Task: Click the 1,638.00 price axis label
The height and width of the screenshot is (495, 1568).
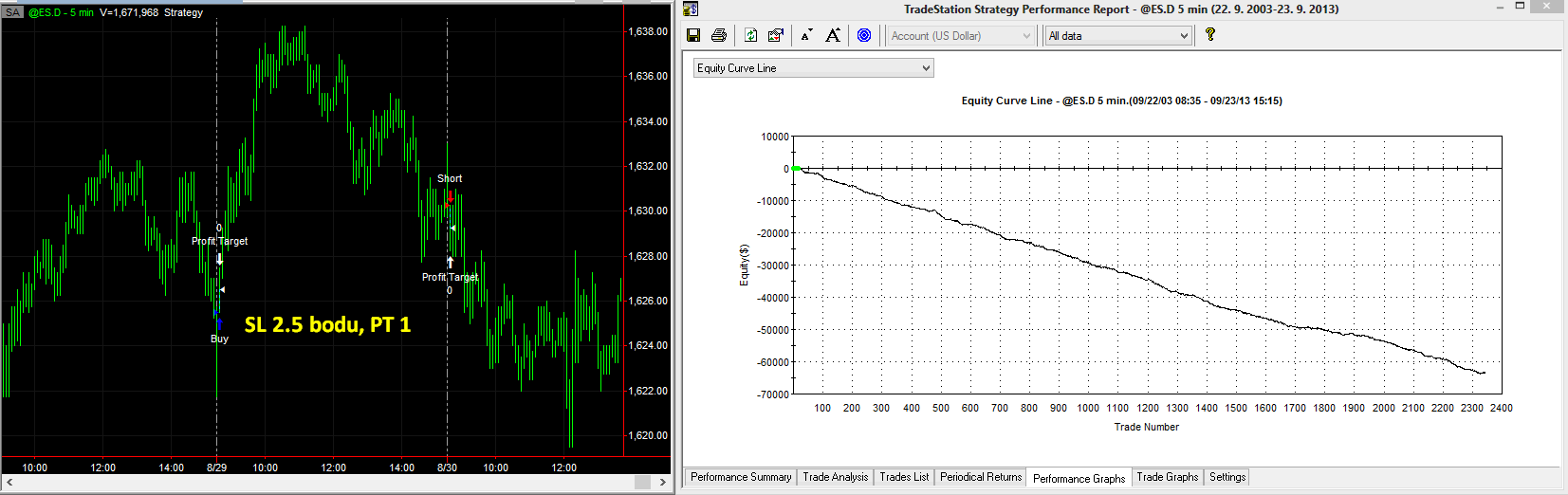Action: [648, 31]
